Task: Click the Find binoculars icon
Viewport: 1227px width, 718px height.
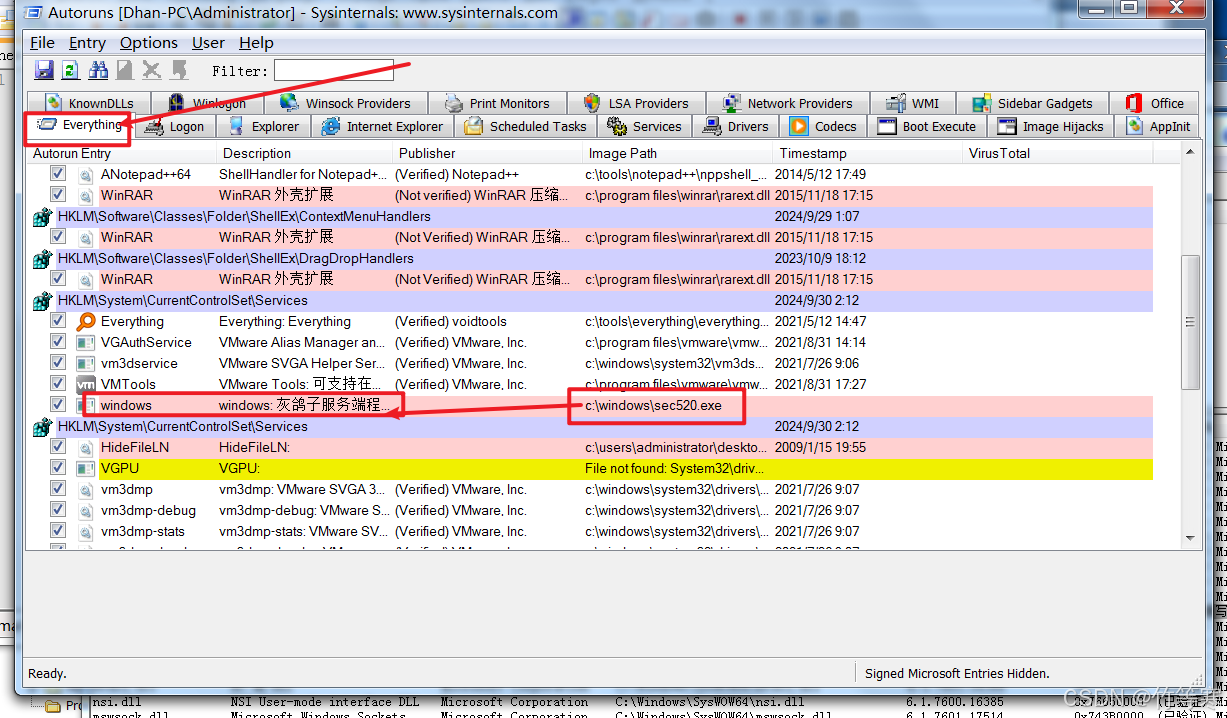Action: 98,70
